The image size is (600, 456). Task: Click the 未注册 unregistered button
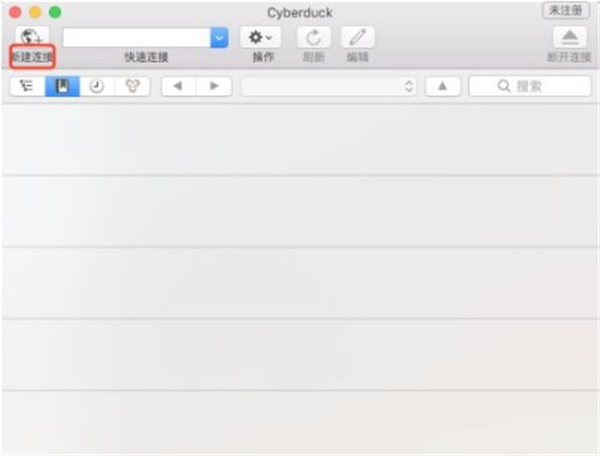566,10
